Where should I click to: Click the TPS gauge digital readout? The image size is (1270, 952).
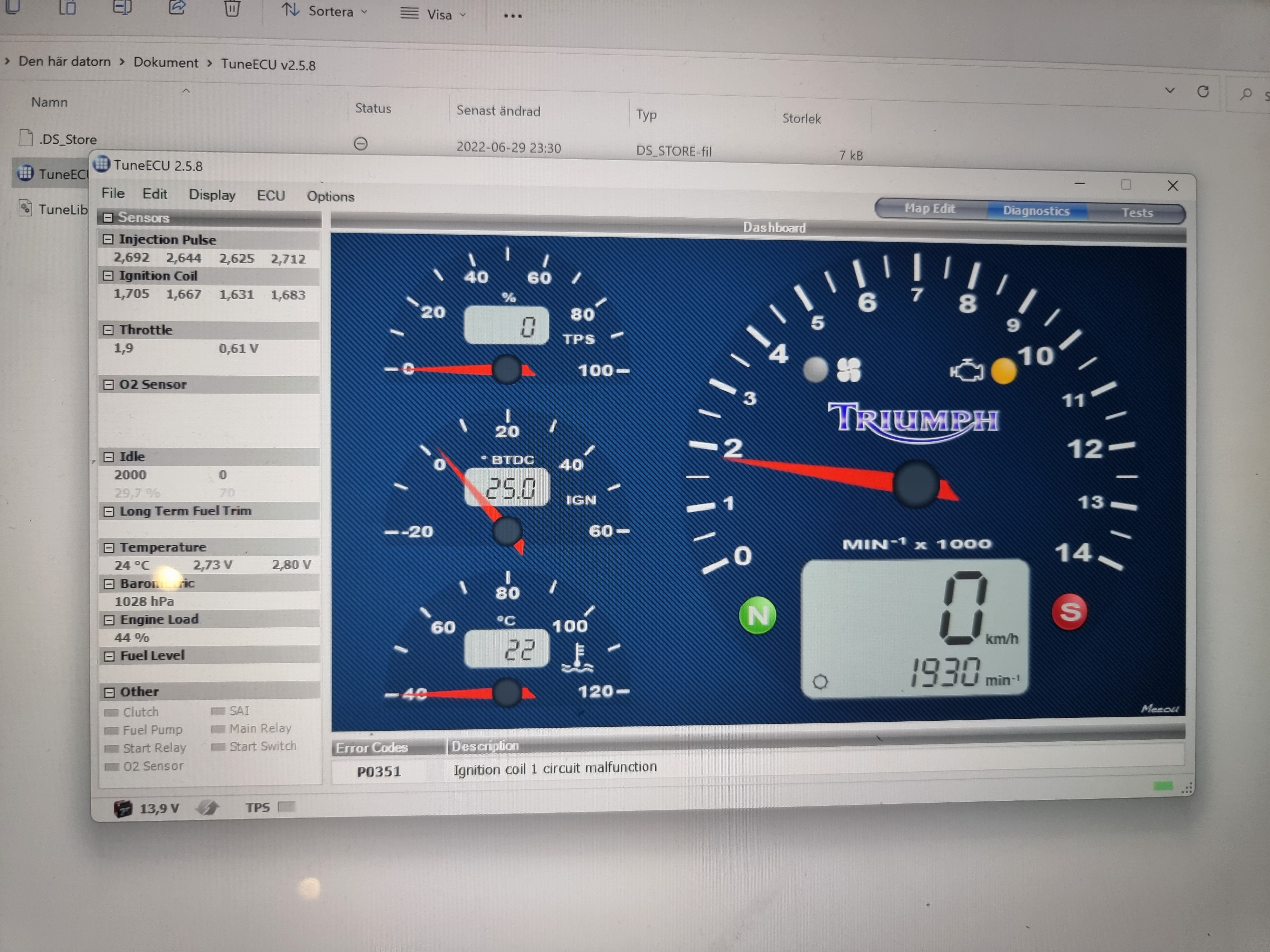(x=506, y=325)
